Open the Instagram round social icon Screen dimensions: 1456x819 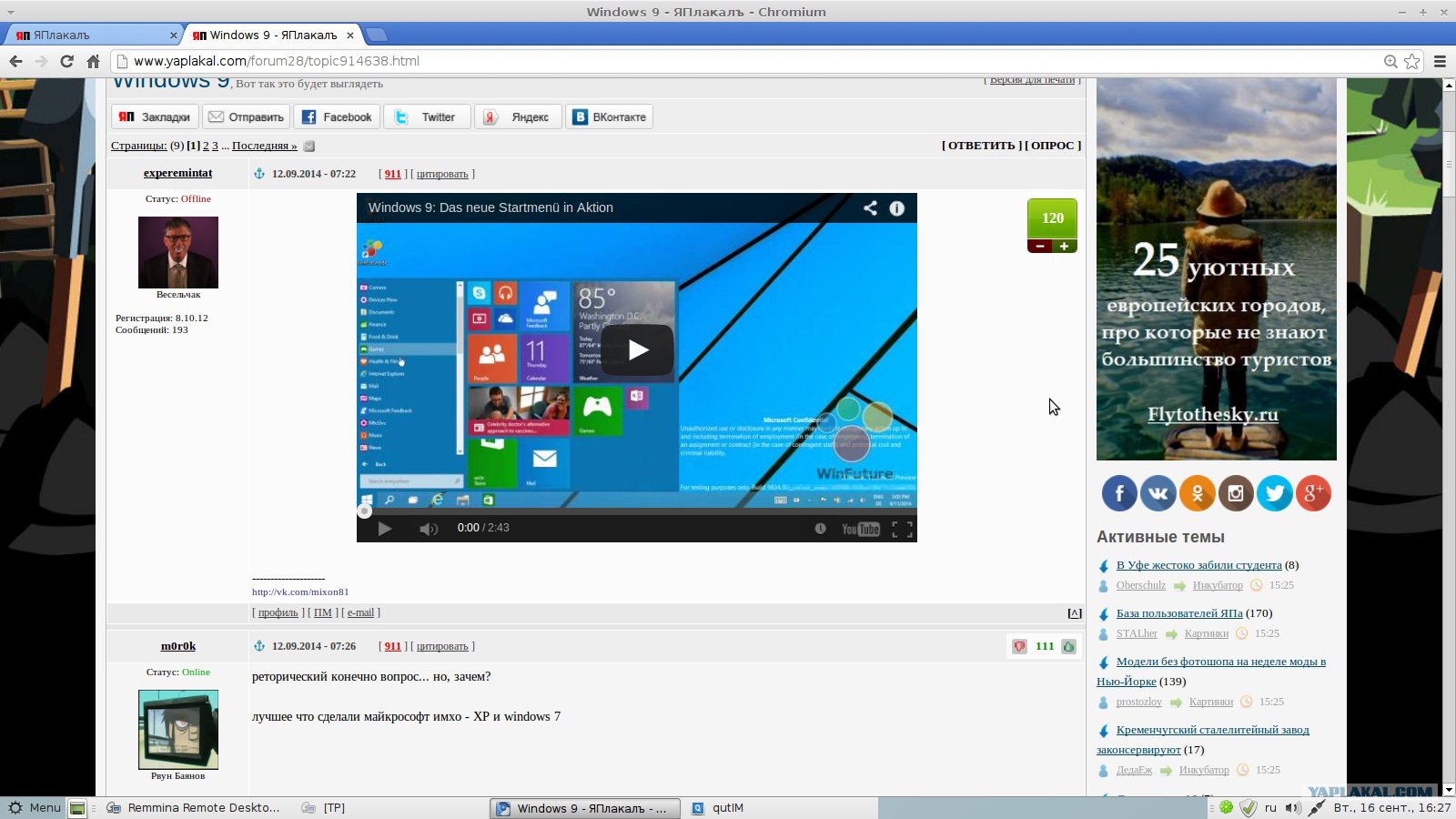pyautogui.click(x=1236, y=493)
